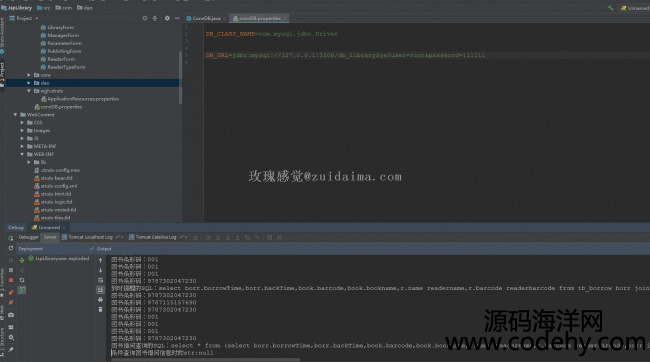Open Struts Assistant side tool window
650x362 pixels.
2,35
